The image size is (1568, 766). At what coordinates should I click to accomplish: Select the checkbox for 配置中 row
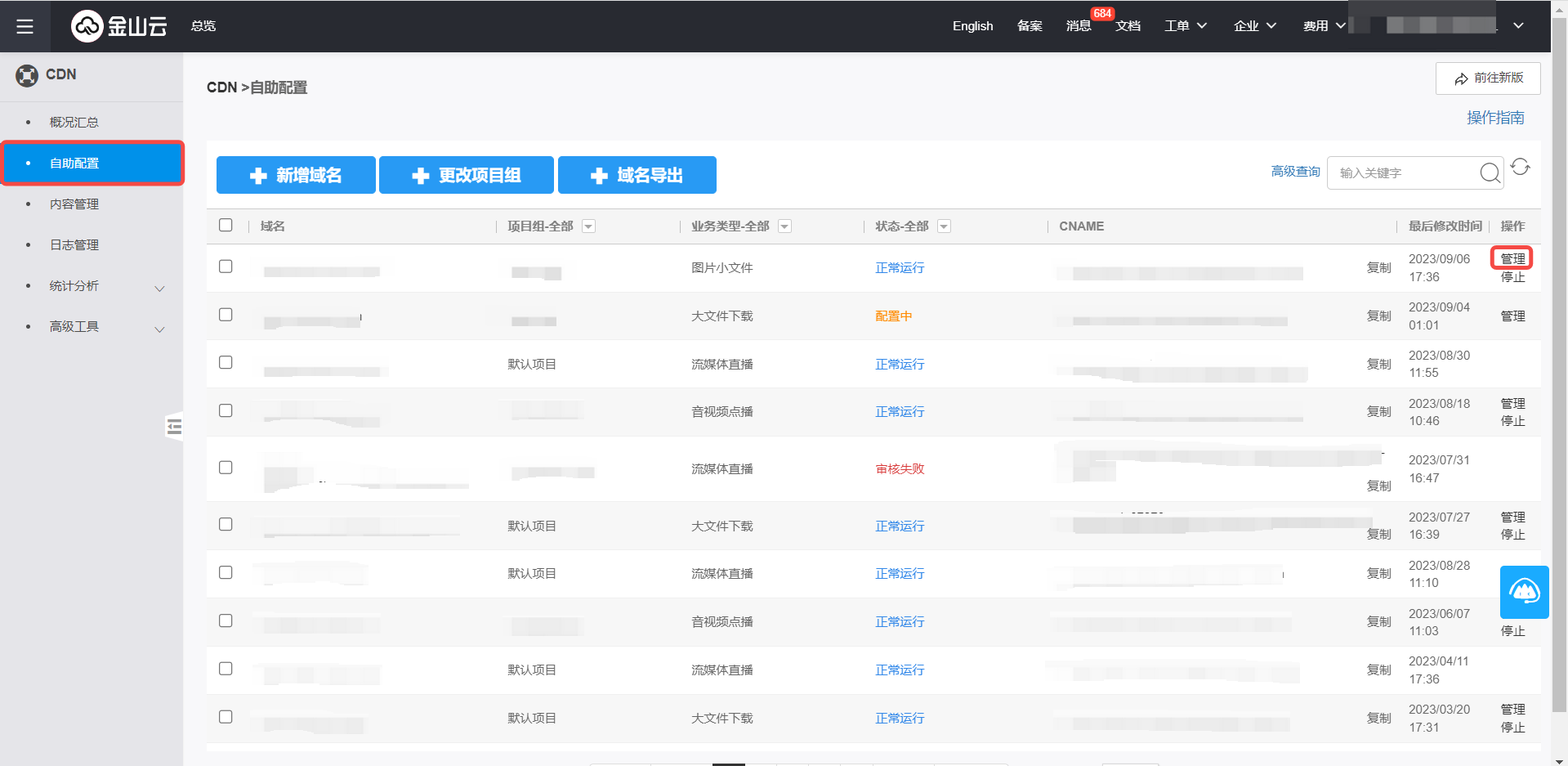click(226, 315)
